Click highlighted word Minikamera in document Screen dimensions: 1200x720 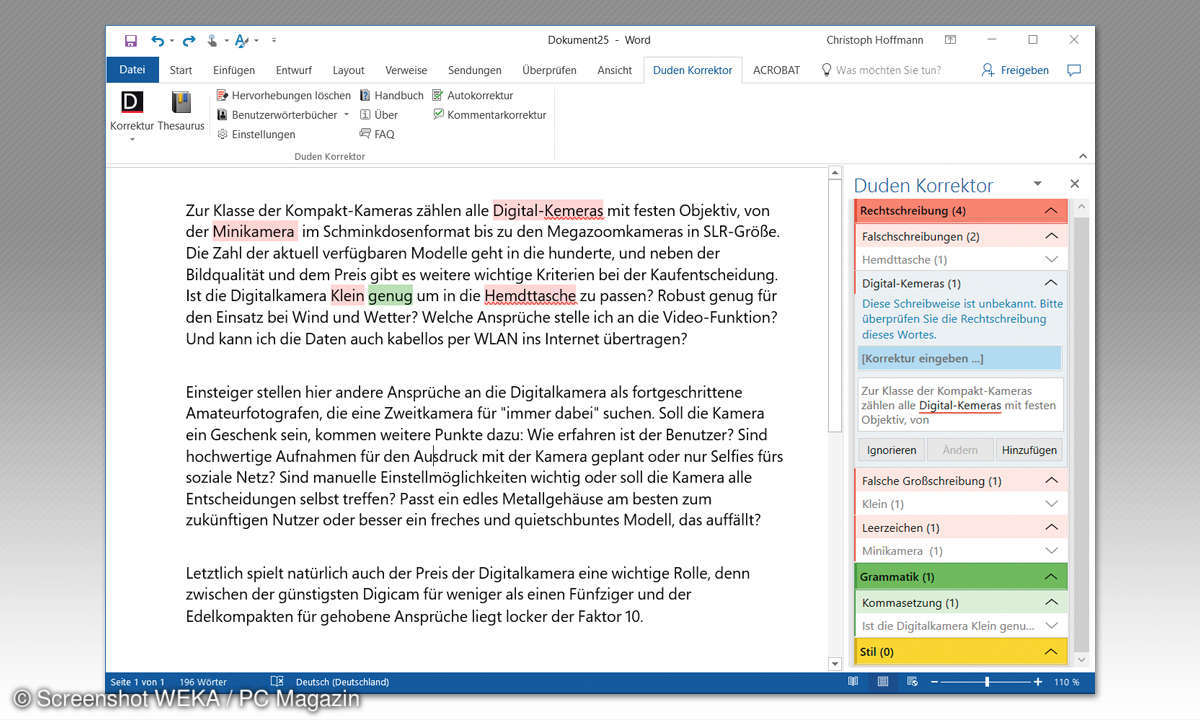point(254,232)
